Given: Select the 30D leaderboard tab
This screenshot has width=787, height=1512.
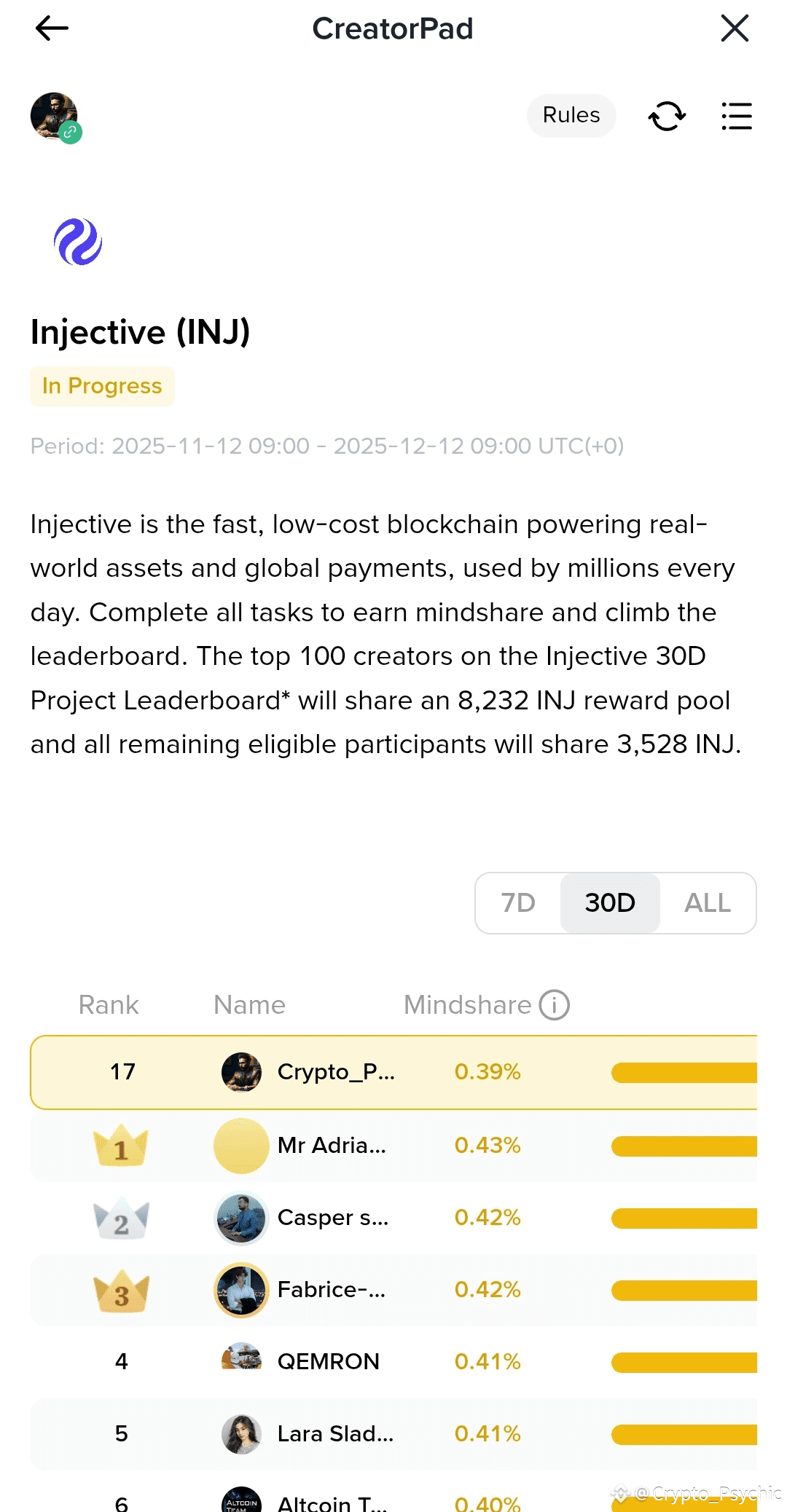Looking at the screenshot, I should click(610, 903).
